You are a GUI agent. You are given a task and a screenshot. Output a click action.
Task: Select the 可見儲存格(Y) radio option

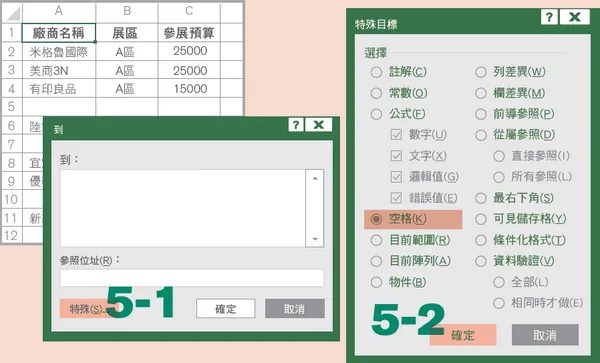[481, 219]
